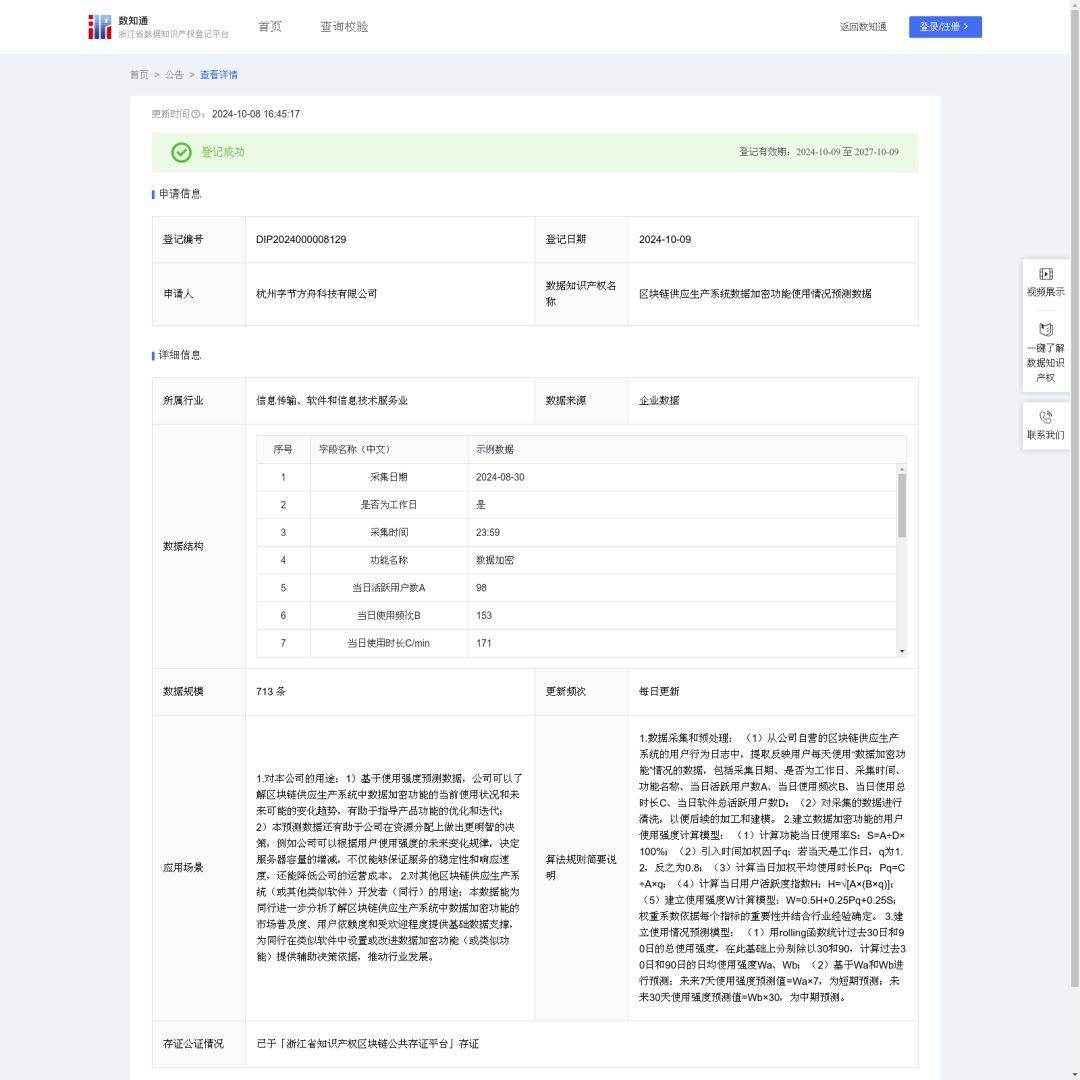Click the sample value 23:59
1080x1080 pixels.
(x=488, y=532)
